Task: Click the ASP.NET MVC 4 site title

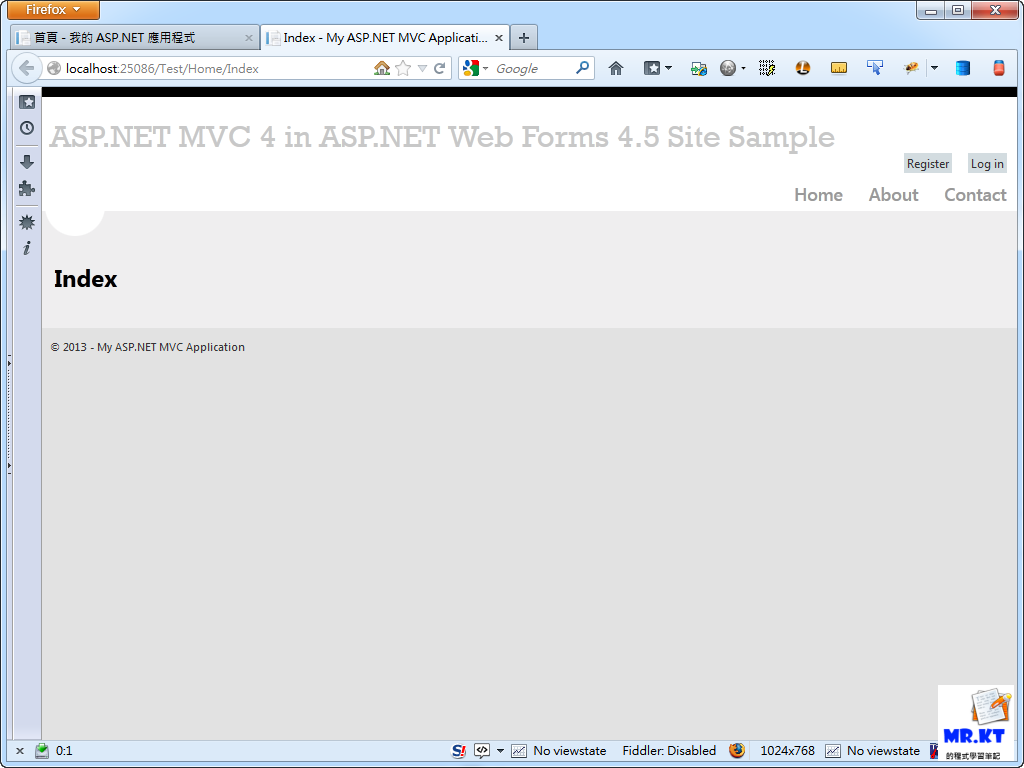Action: (442, 137)
